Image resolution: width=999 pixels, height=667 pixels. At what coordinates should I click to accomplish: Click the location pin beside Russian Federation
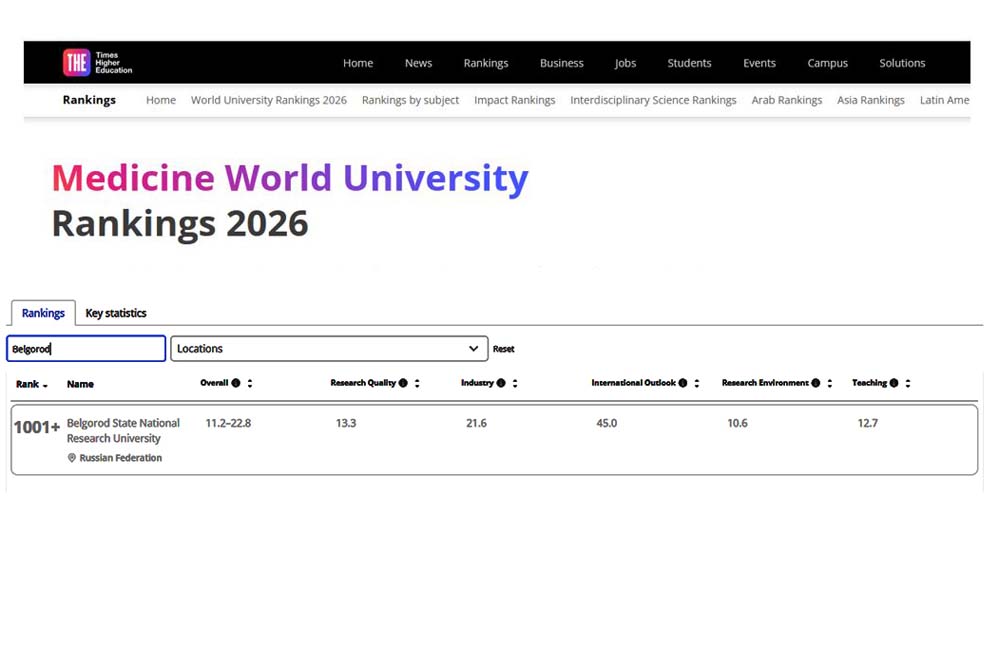coord(72,458)
